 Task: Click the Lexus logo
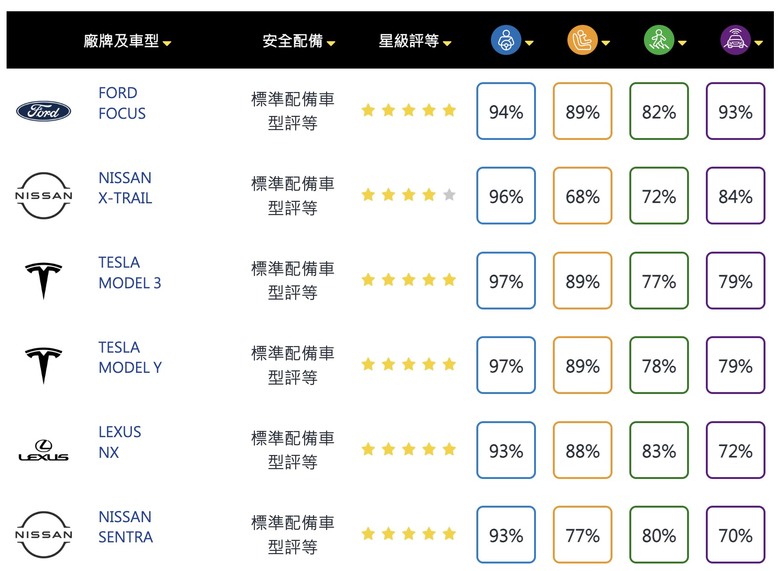click(x=44, y=450)
